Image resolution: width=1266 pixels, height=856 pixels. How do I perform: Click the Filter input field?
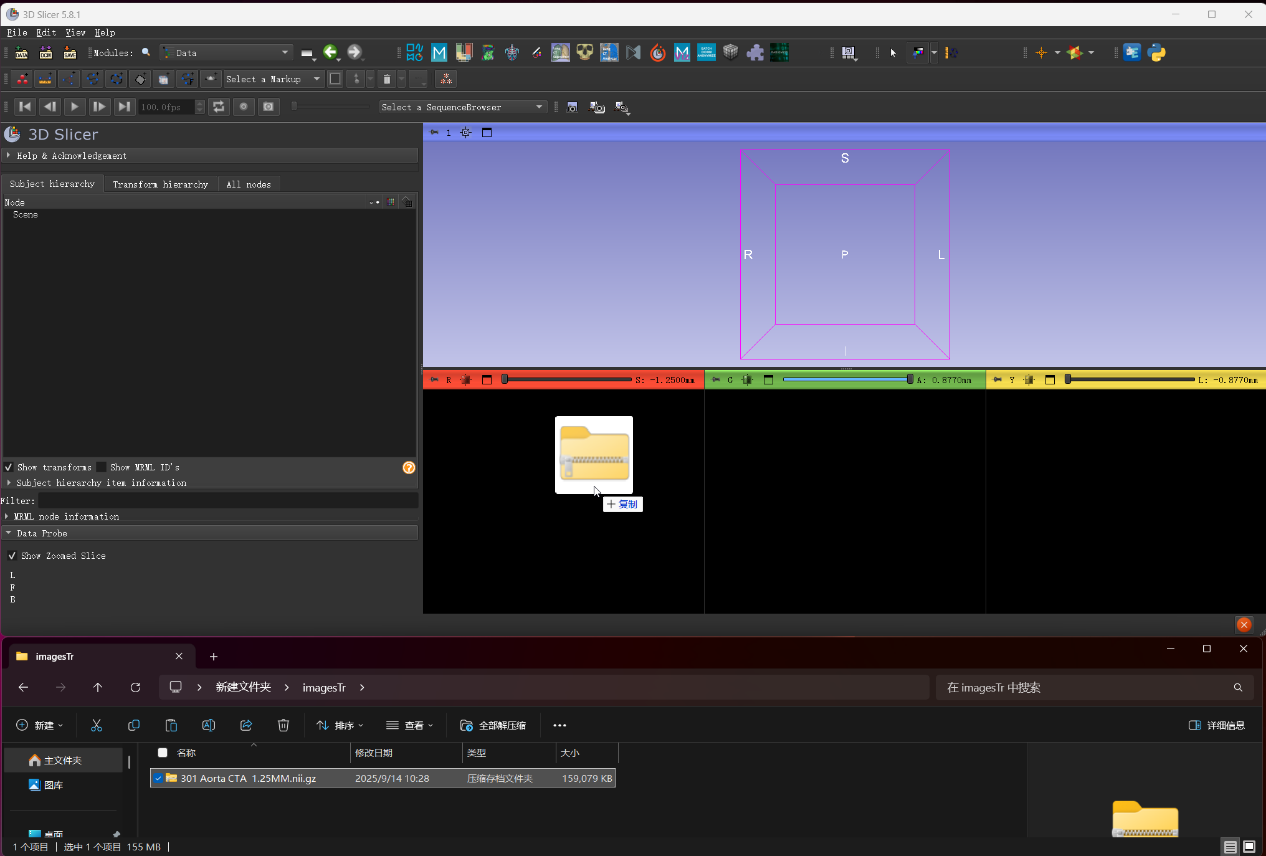[228, 500]
